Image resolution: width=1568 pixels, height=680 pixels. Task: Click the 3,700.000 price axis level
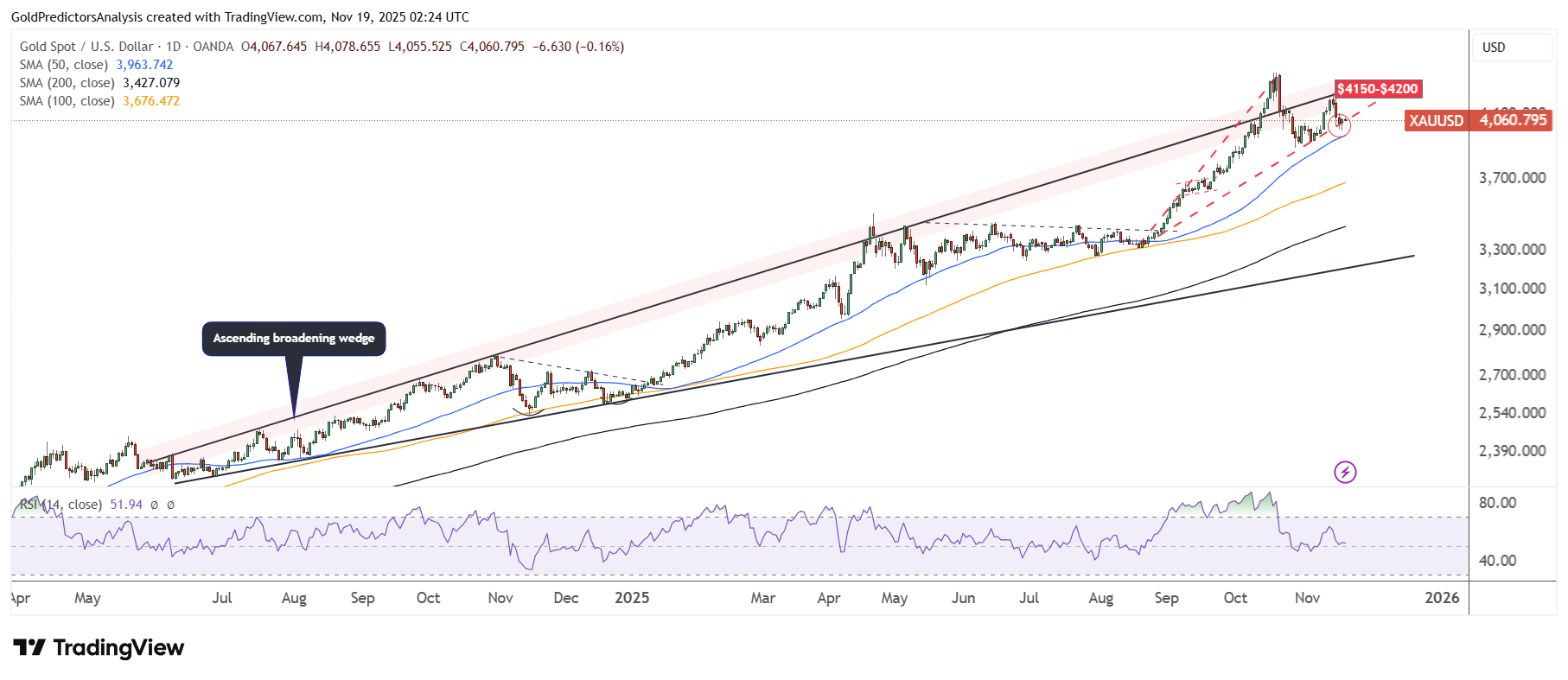pos(1512,178)
